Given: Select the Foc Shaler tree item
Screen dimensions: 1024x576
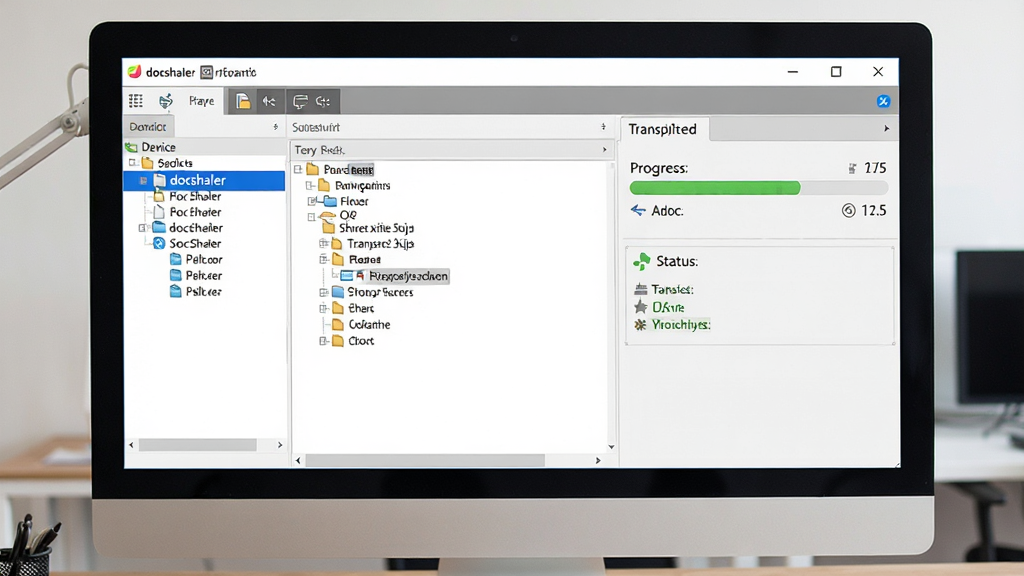Looking at the screenshot, I should [x=195, y=196].
